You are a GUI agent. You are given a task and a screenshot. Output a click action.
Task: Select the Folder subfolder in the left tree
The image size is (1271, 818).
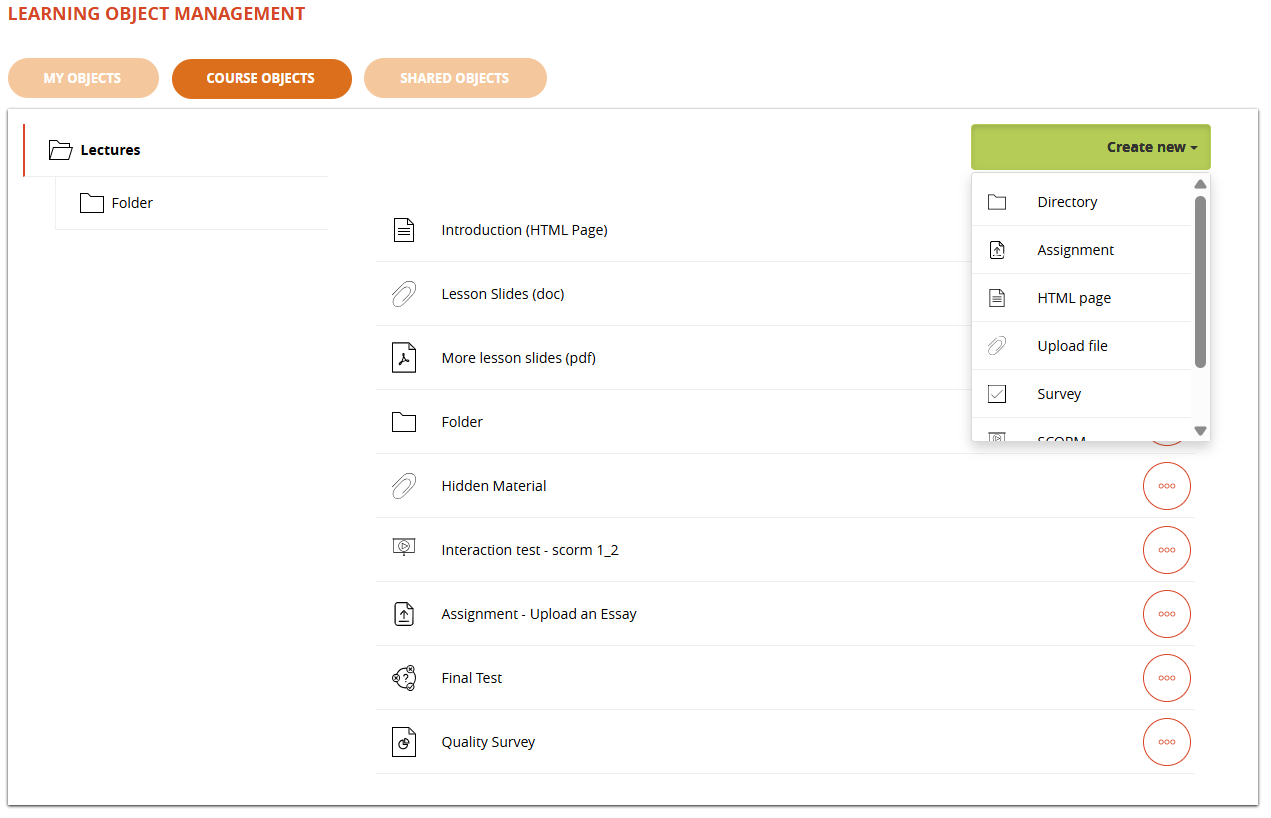[x=131, y=203]
